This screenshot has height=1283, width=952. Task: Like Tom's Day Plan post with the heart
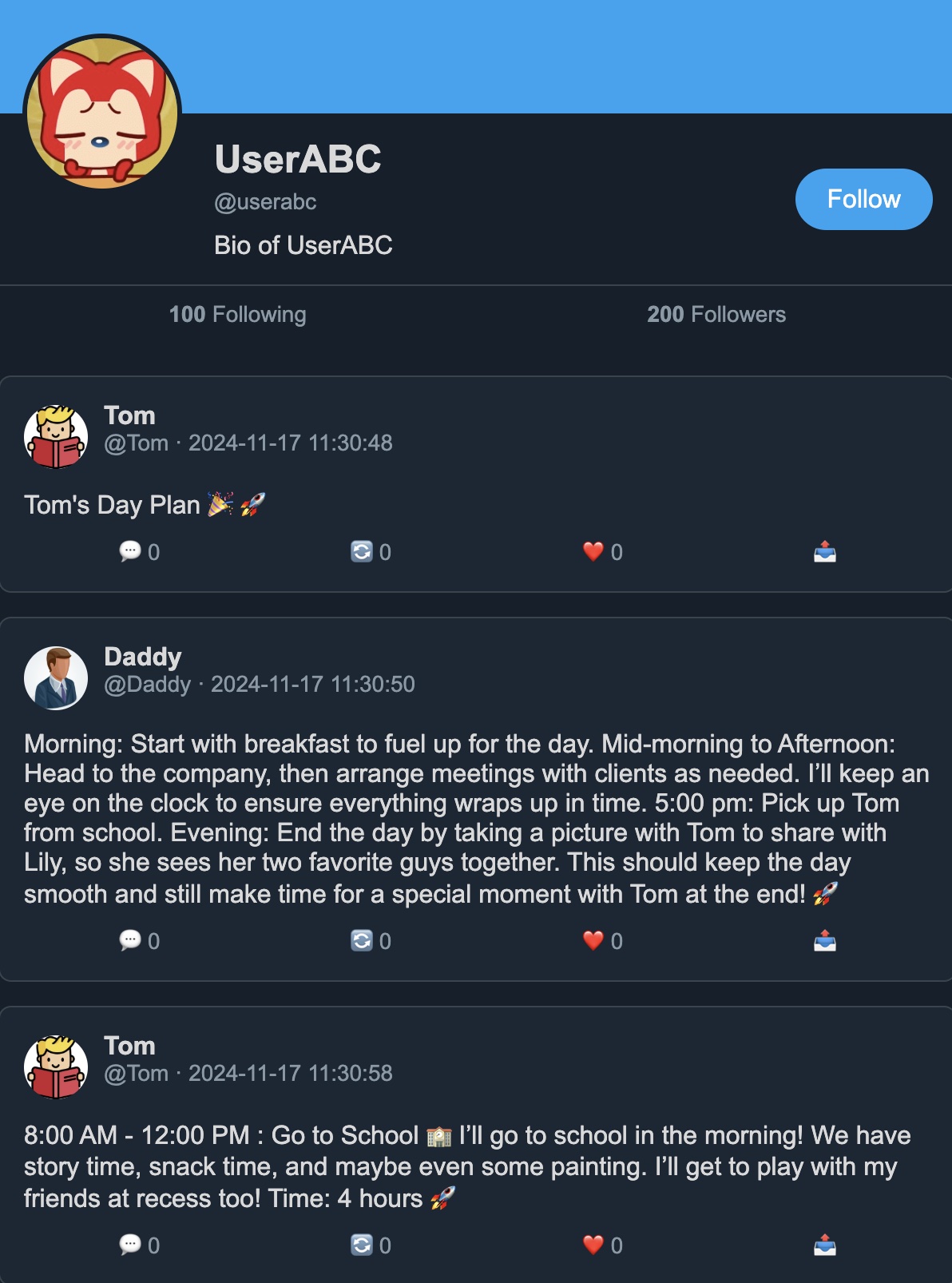pyautogui.click(x=593, y=551)
